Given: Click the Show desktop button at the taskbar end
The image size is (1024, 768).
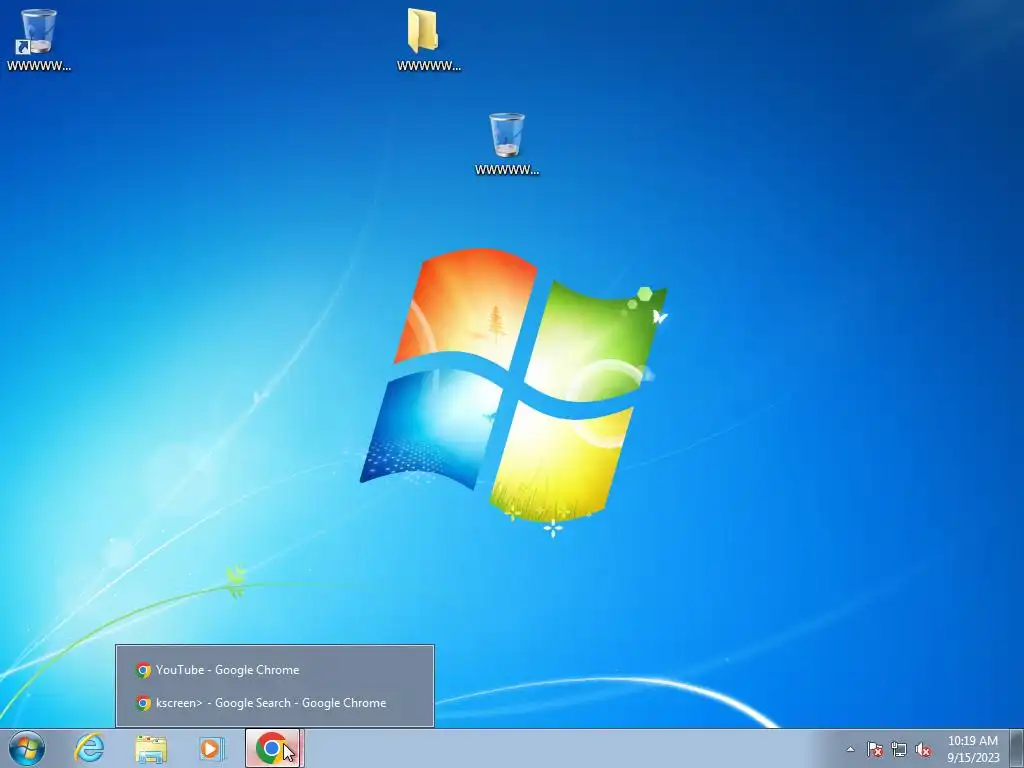Looking at the screenshot, I should tap(1017, 749).
